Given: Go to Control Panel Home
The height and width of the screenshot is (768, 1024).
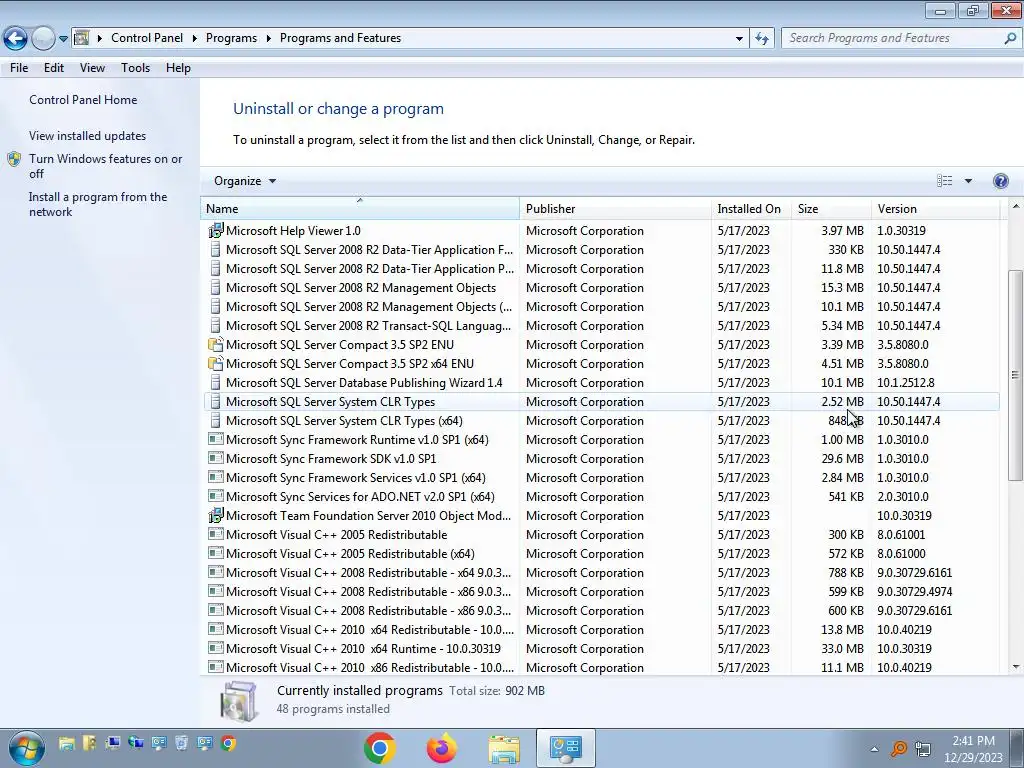Looking at the screenshot, I should pyautogui.click(x=83, y=100).
